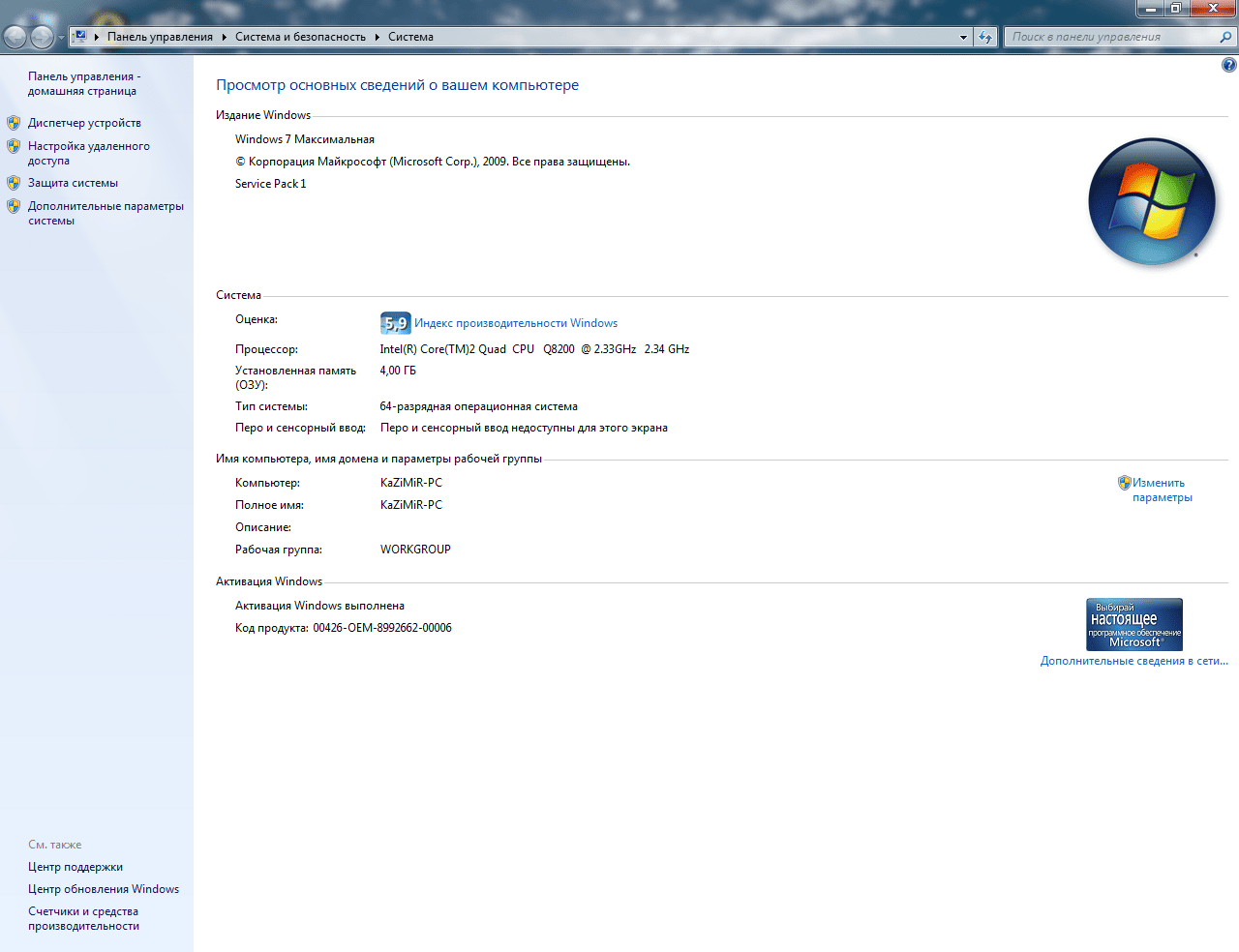This screenshot has width=1239, height=952.
Task: Click installed memory value '4,00 ГБ'
Action: 398,371
